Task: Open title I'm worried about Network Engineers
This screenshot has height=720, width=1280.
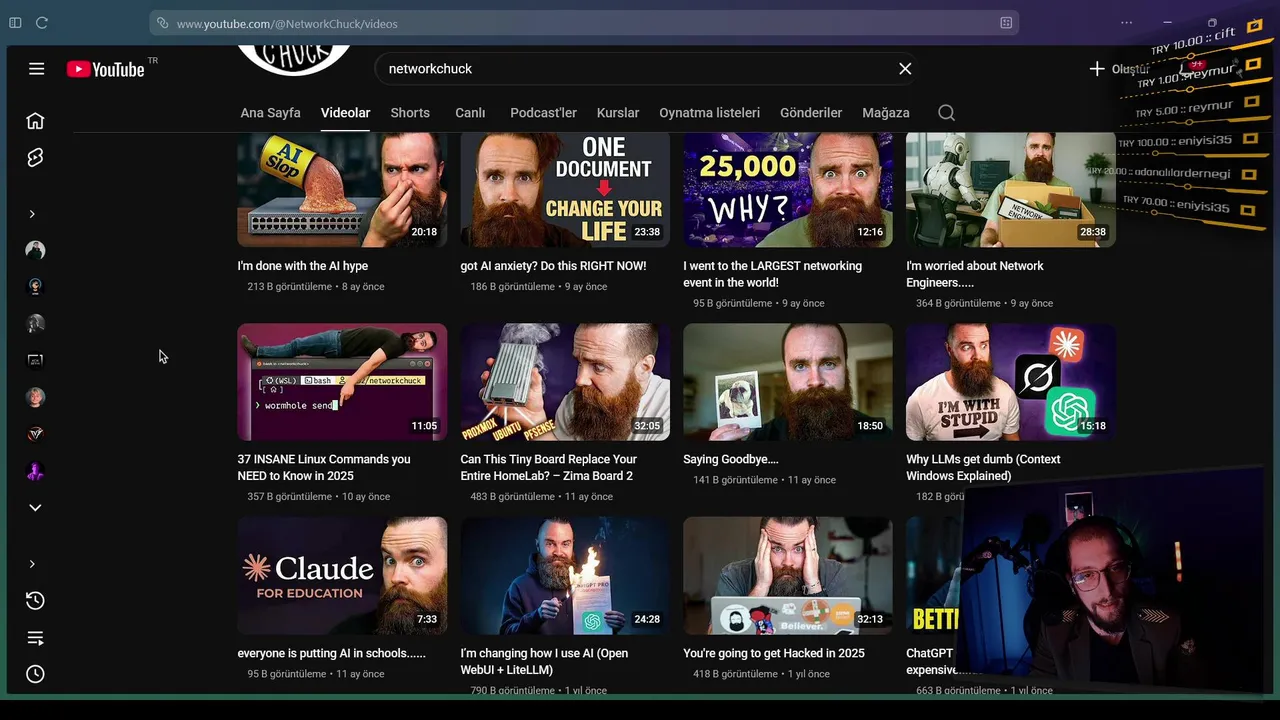Action: pos(975,274)
